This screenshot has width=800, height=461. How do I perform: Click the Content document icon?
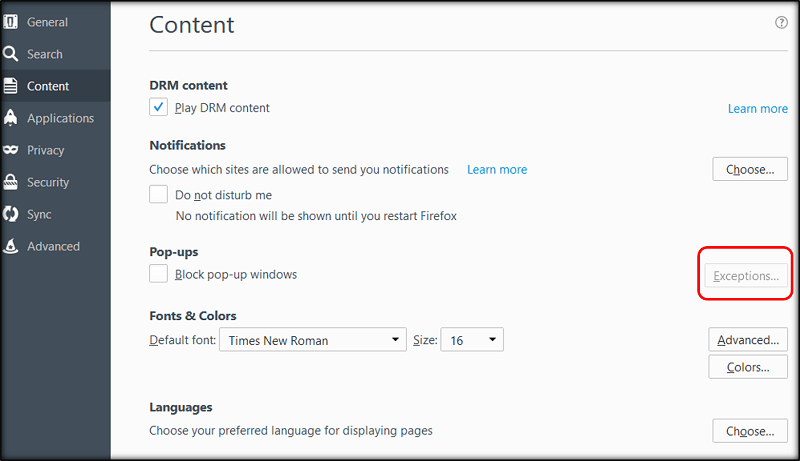pyautogui.click(x=11, y=86)
